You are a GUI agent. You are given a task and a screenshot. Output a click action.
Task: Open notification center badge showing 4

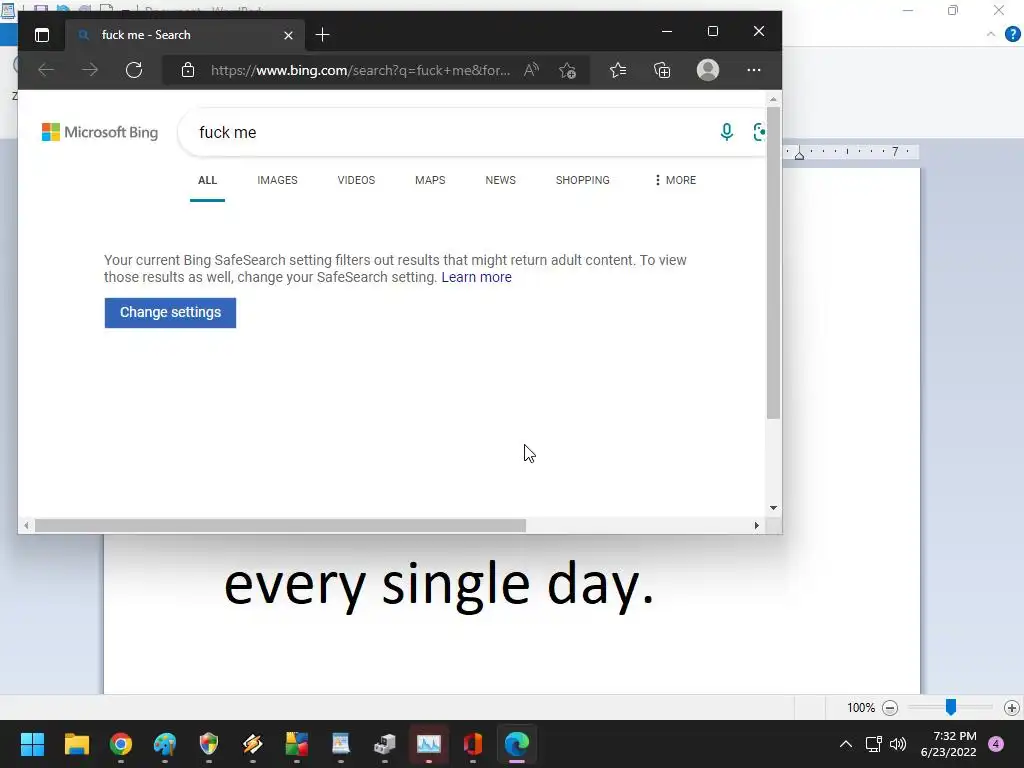996,744
